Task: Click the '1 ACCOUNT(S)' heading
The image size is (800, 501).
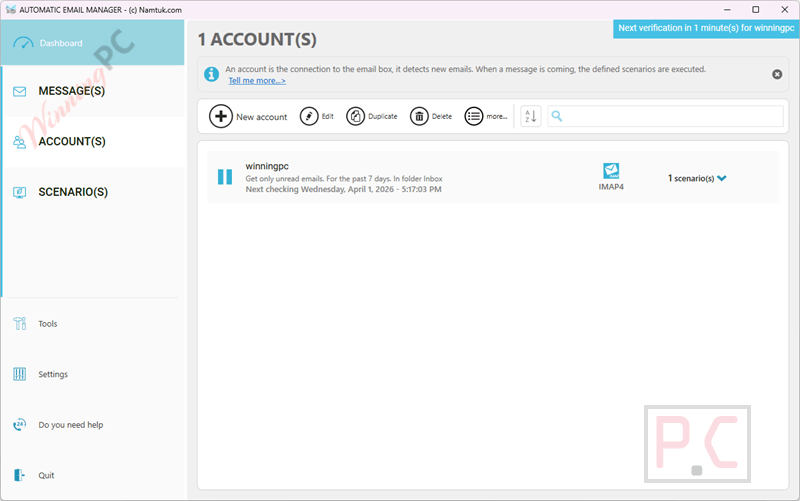Action: 257,39
